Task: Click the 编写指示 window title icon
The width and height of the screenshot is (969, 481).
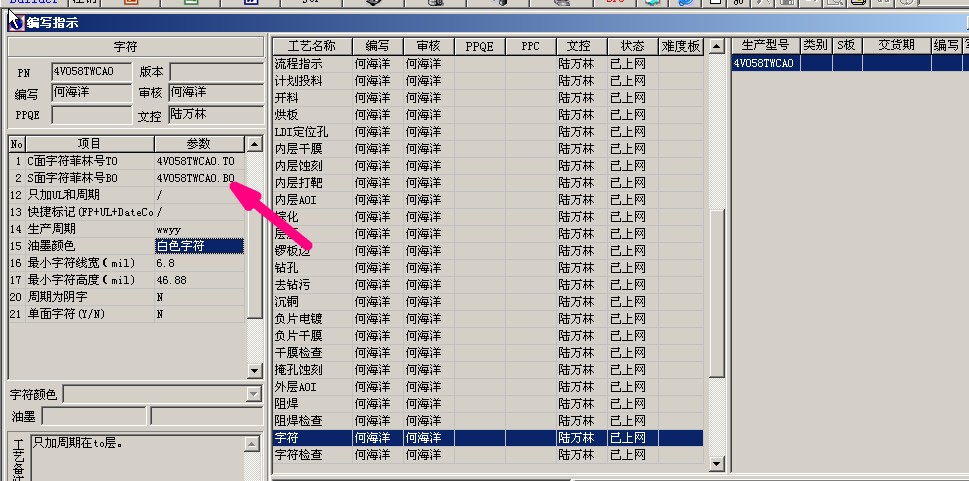Action: (17, 23)
